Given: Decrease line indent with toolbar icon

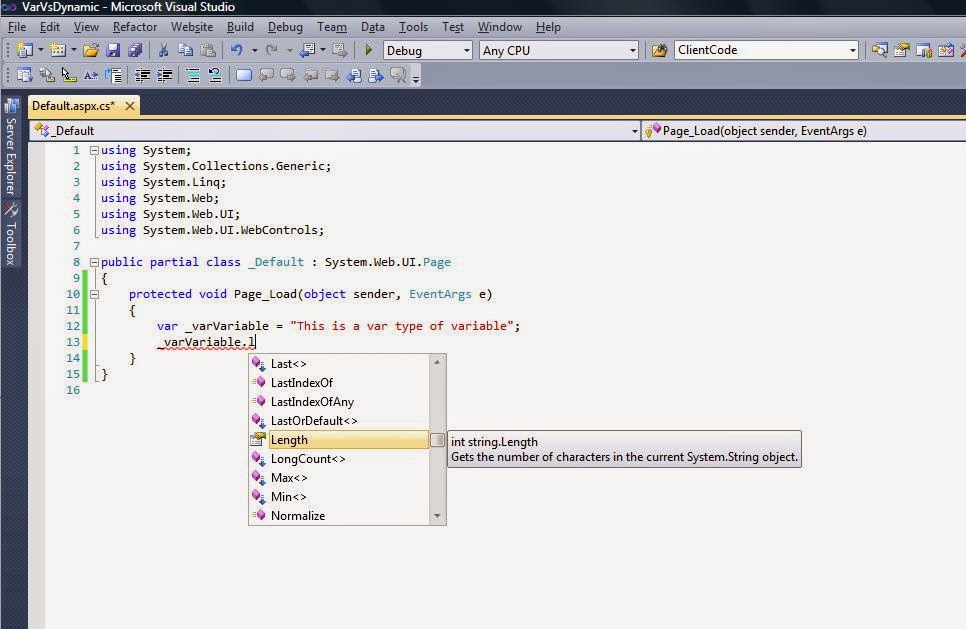Looking at the screenshot, I should pyautogui.click(x=142, y=75).
